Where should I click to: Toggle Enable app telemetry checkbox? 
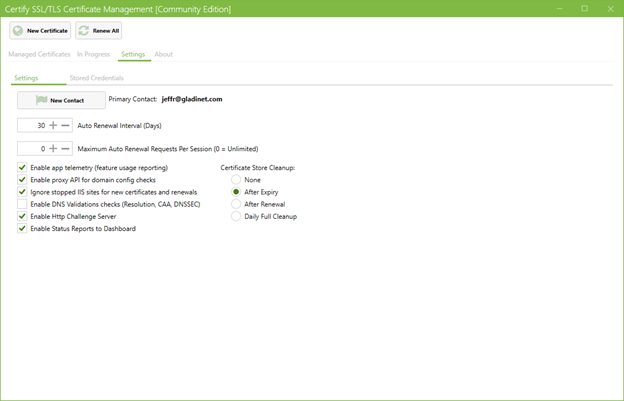22,167
